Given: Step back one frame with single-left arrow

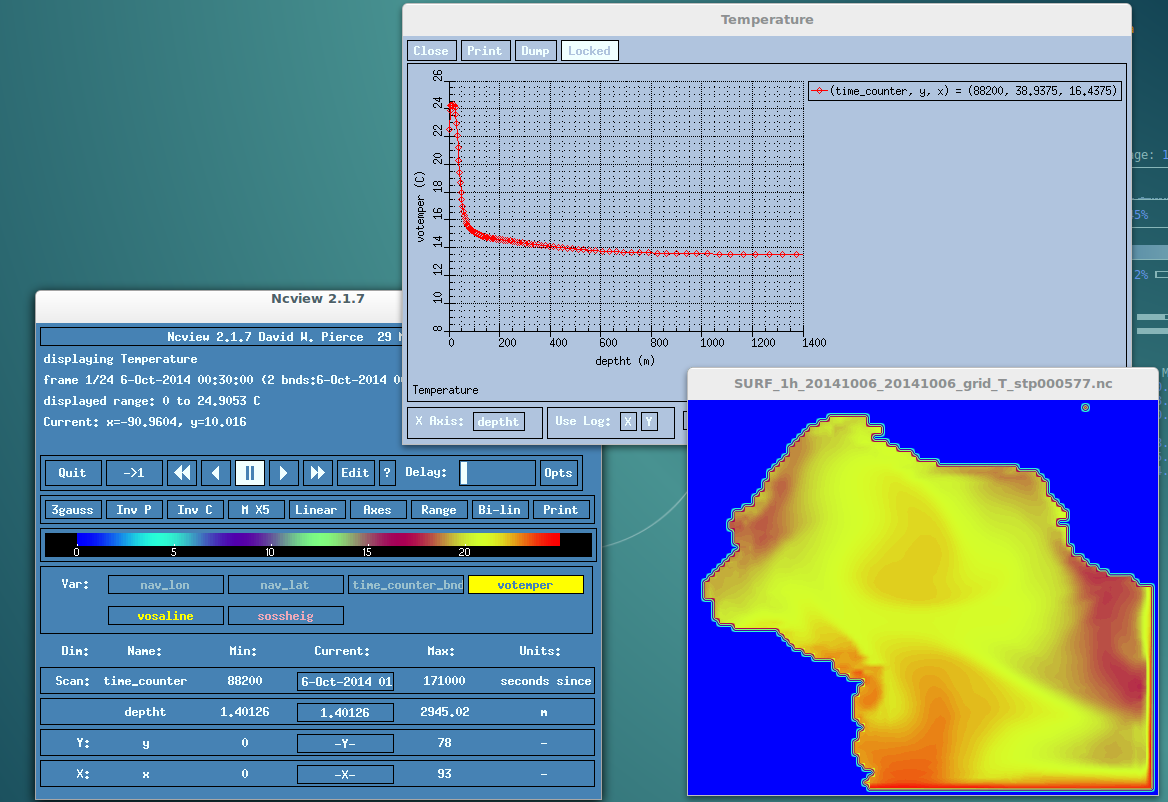Looking at the screenshot, I should [215, 473].
